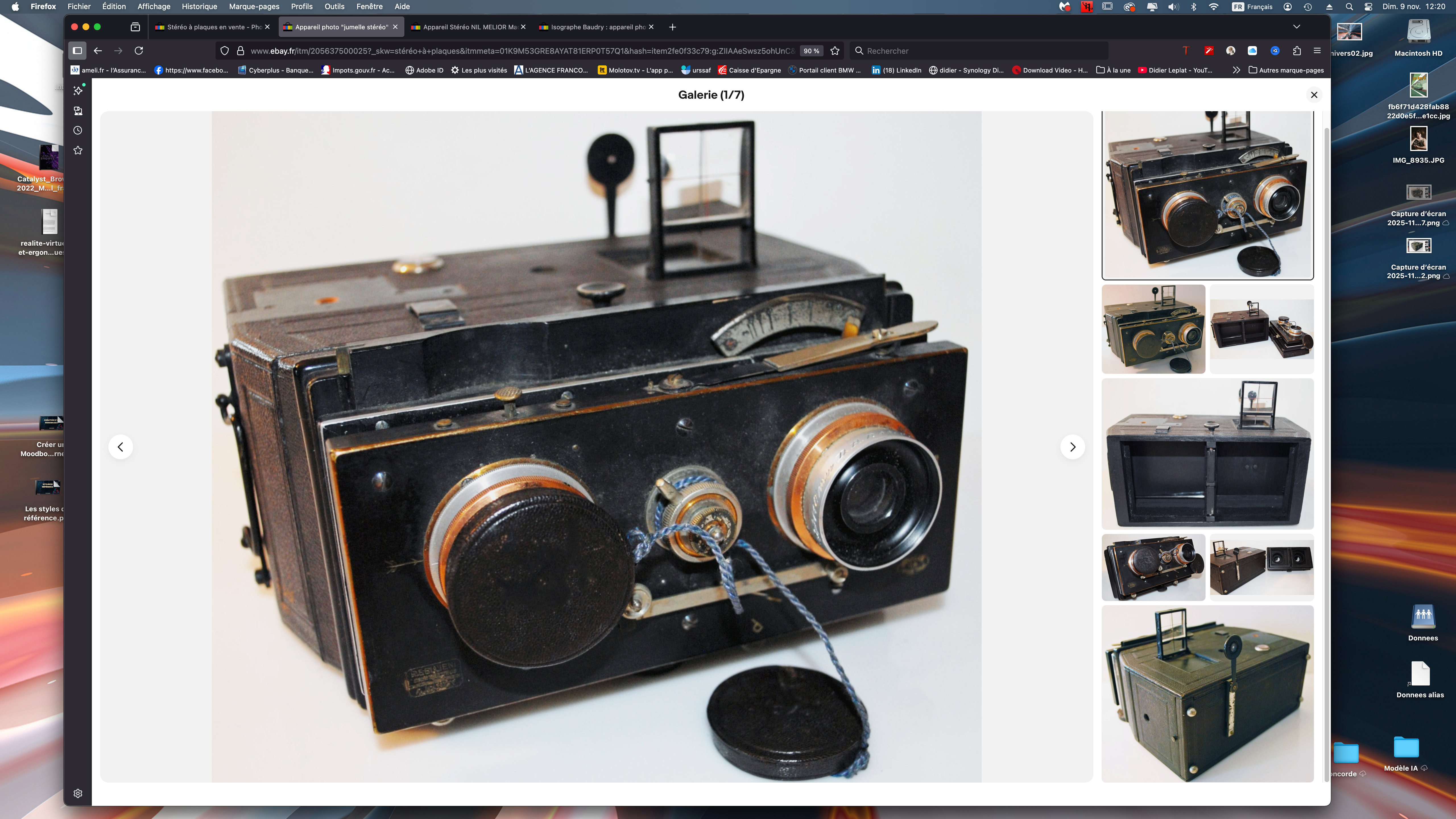
Task: Click the next image arrow in gallery
Action: pos(1072,447)
